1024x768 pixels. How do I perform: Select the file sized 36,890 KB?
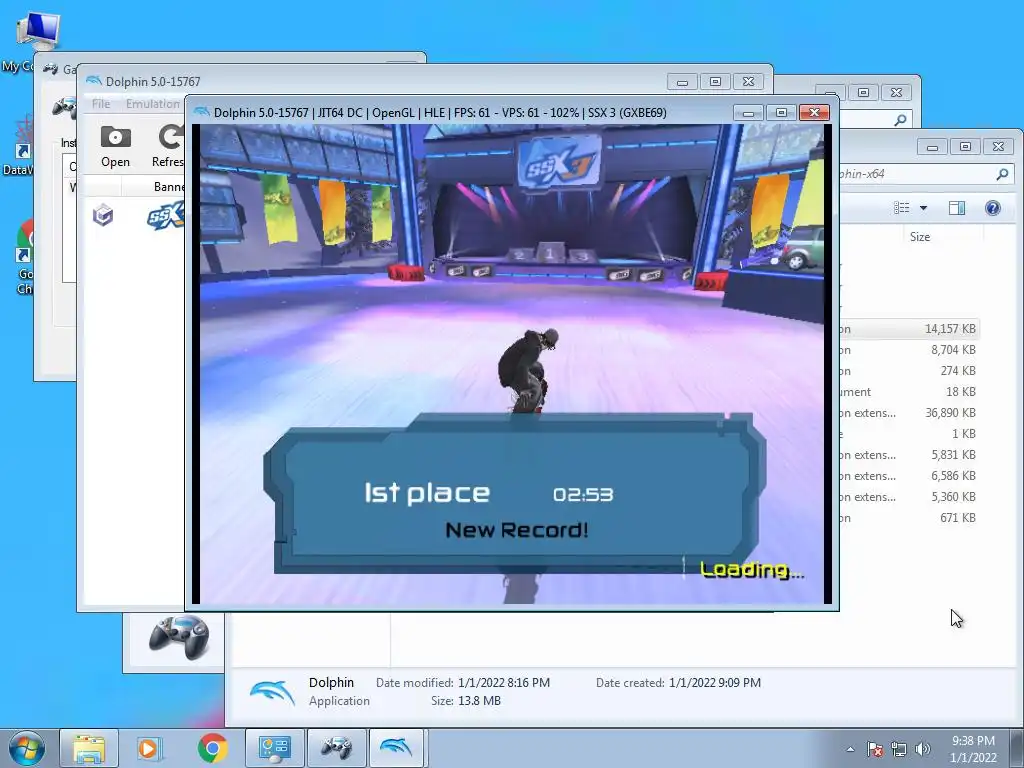click(x=909, y=412)
